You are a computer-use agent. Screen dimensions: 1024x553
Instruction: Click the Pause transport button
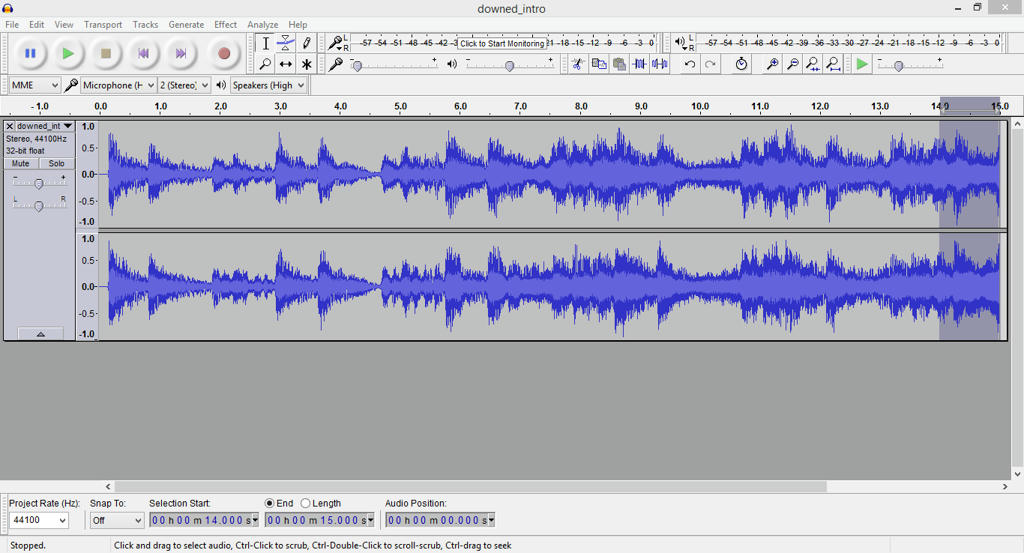(x=30, y=54)
